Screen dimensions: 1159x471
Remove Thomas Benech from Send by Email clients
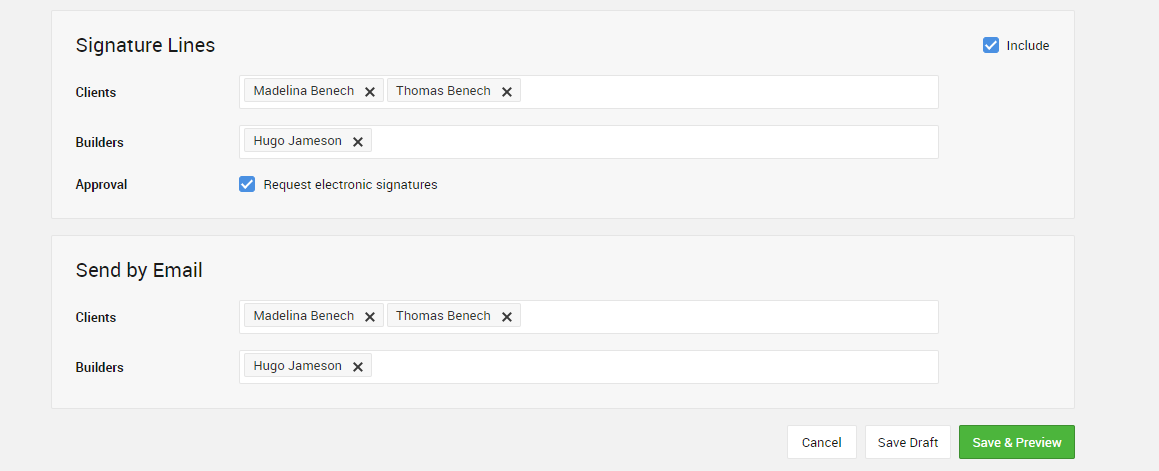(x=507, y=317)
